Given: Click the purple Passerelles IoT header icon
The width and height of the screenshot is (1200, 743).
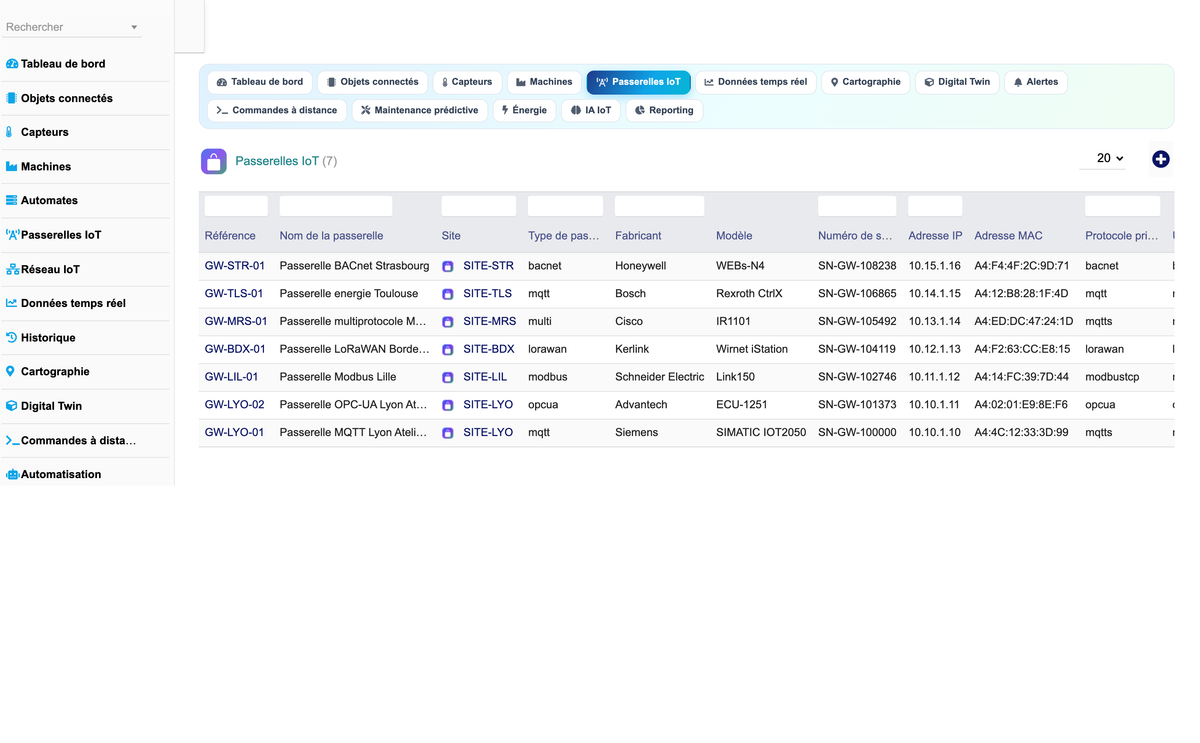Looking at the screenshot, I should point(214,161).
